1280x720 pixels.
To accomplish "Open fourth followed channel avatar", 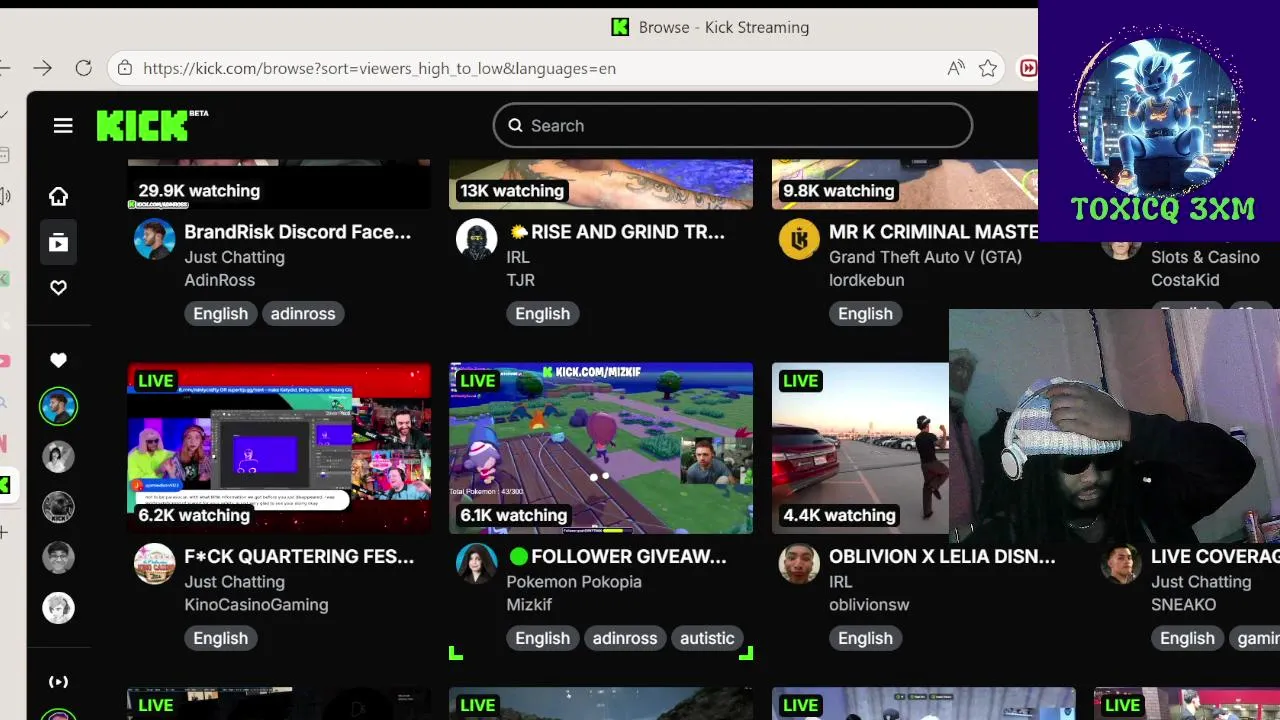I will point(58,557).
